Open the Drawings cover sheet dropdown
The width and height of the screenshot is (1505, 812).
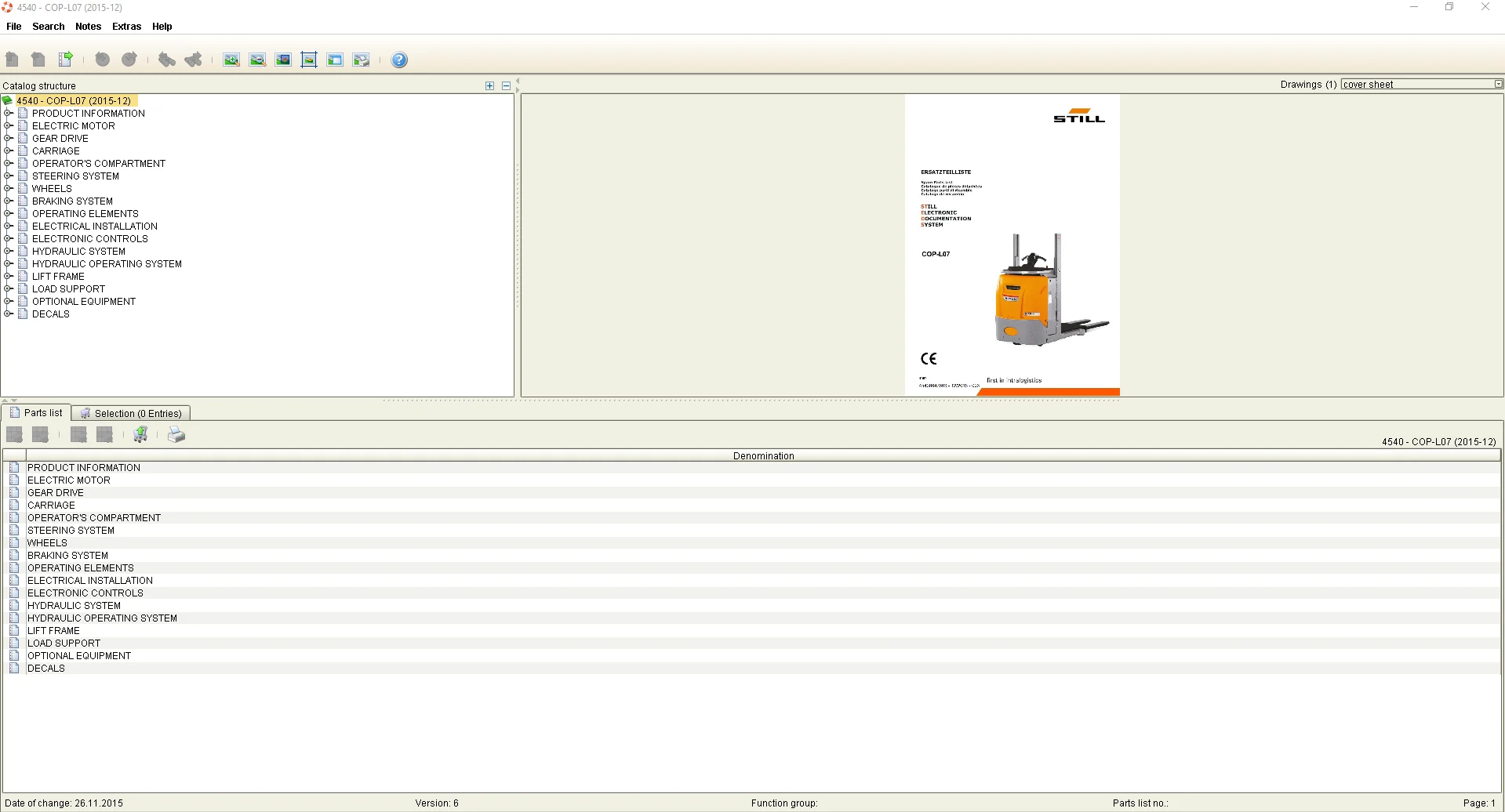coord(1498,84)
